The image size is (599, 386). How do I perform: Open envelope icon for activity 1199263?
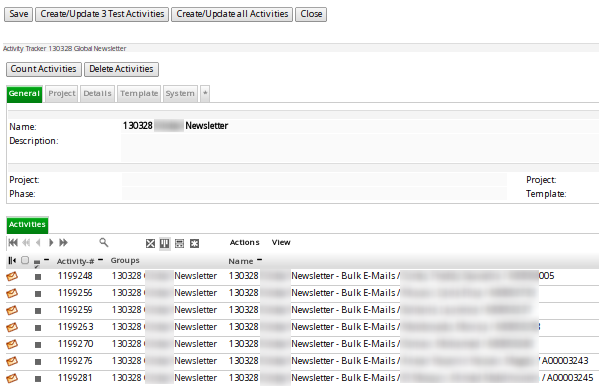(x=12, y=328)
